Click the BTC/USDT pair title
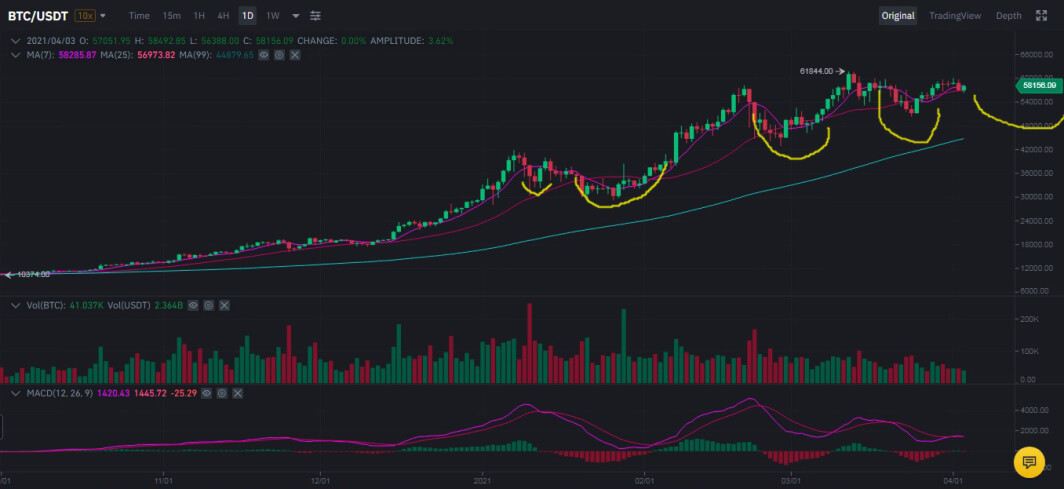This screenshot has height=489, width=1064. 38,16
